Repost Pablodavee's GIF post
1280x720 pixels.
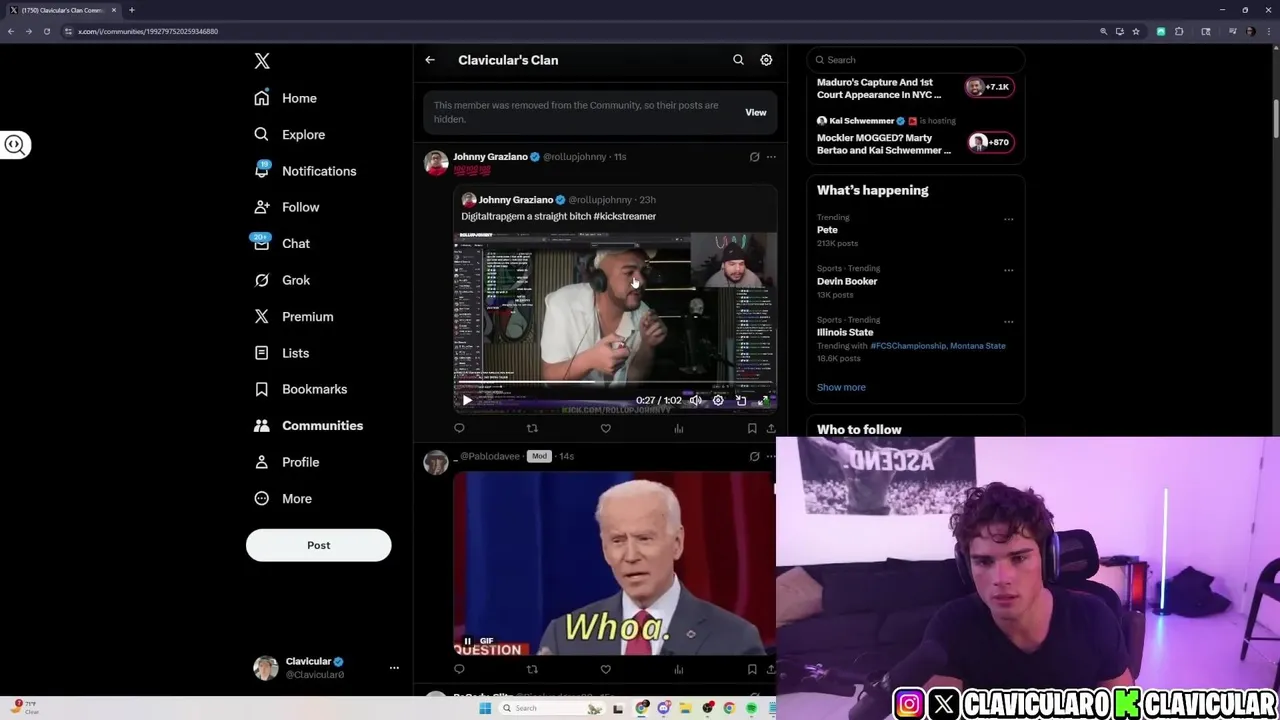532,669
